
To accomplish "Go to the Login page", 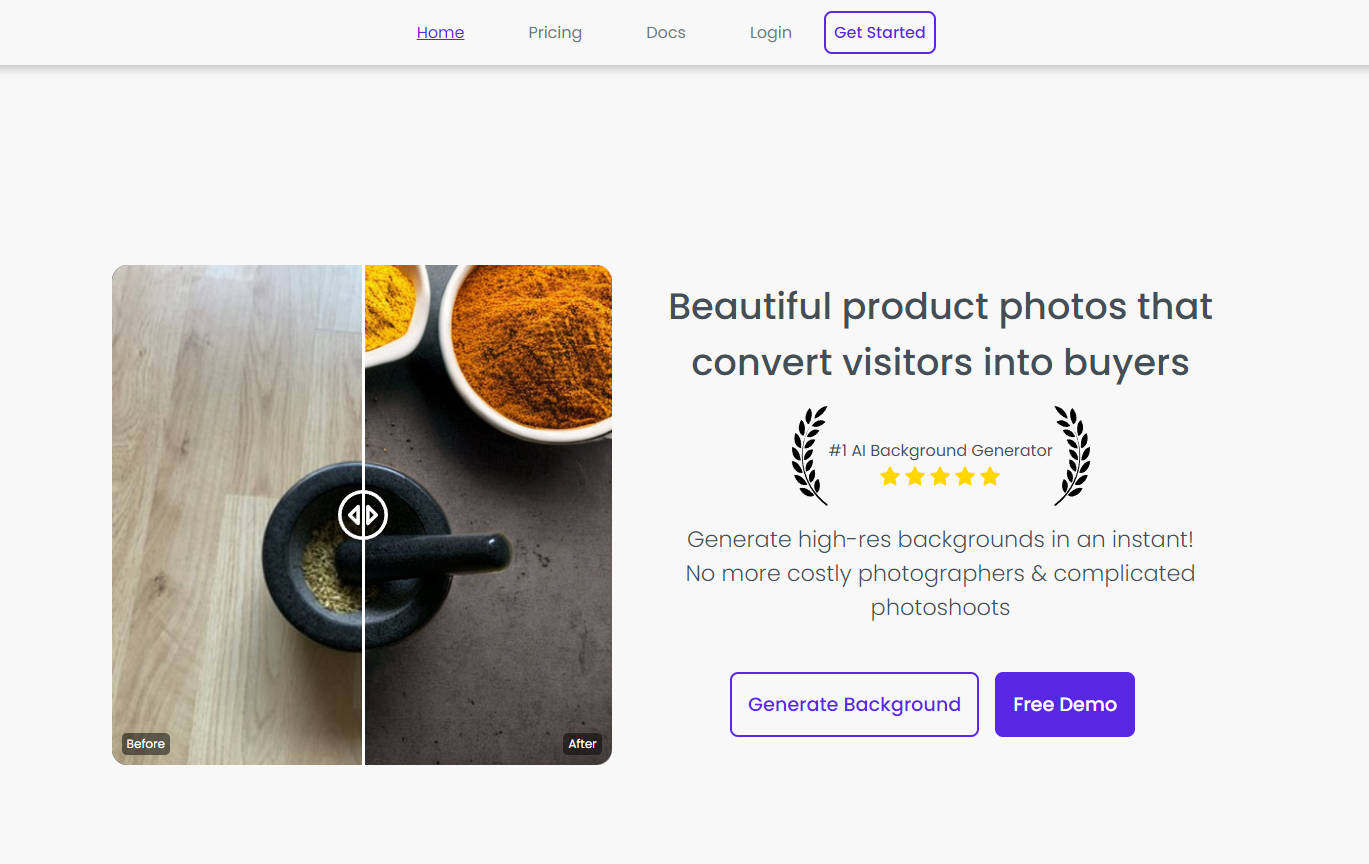I will tap(770, 32).
